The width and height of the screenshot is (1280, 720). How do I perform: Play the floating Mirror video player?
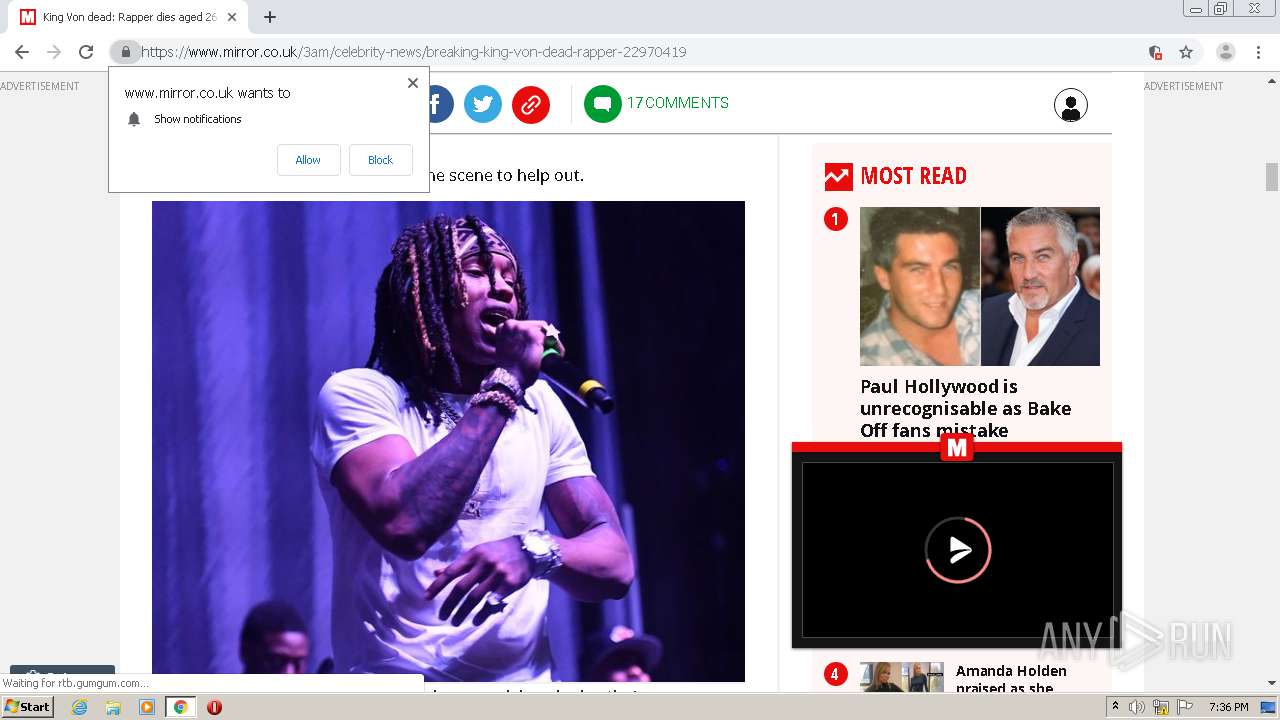[957, 549]
